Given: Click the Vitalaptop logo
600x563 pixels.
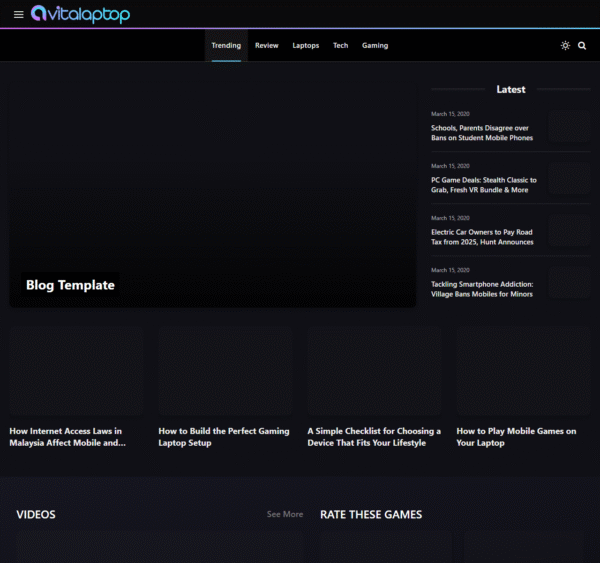Looking at the screenshot, I should click(80, 14).
